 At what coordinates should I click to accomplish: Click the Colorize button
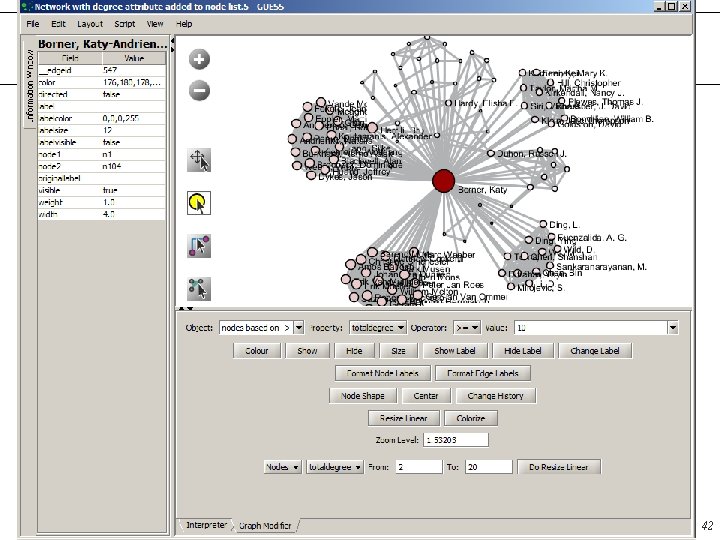pos(471,418)
